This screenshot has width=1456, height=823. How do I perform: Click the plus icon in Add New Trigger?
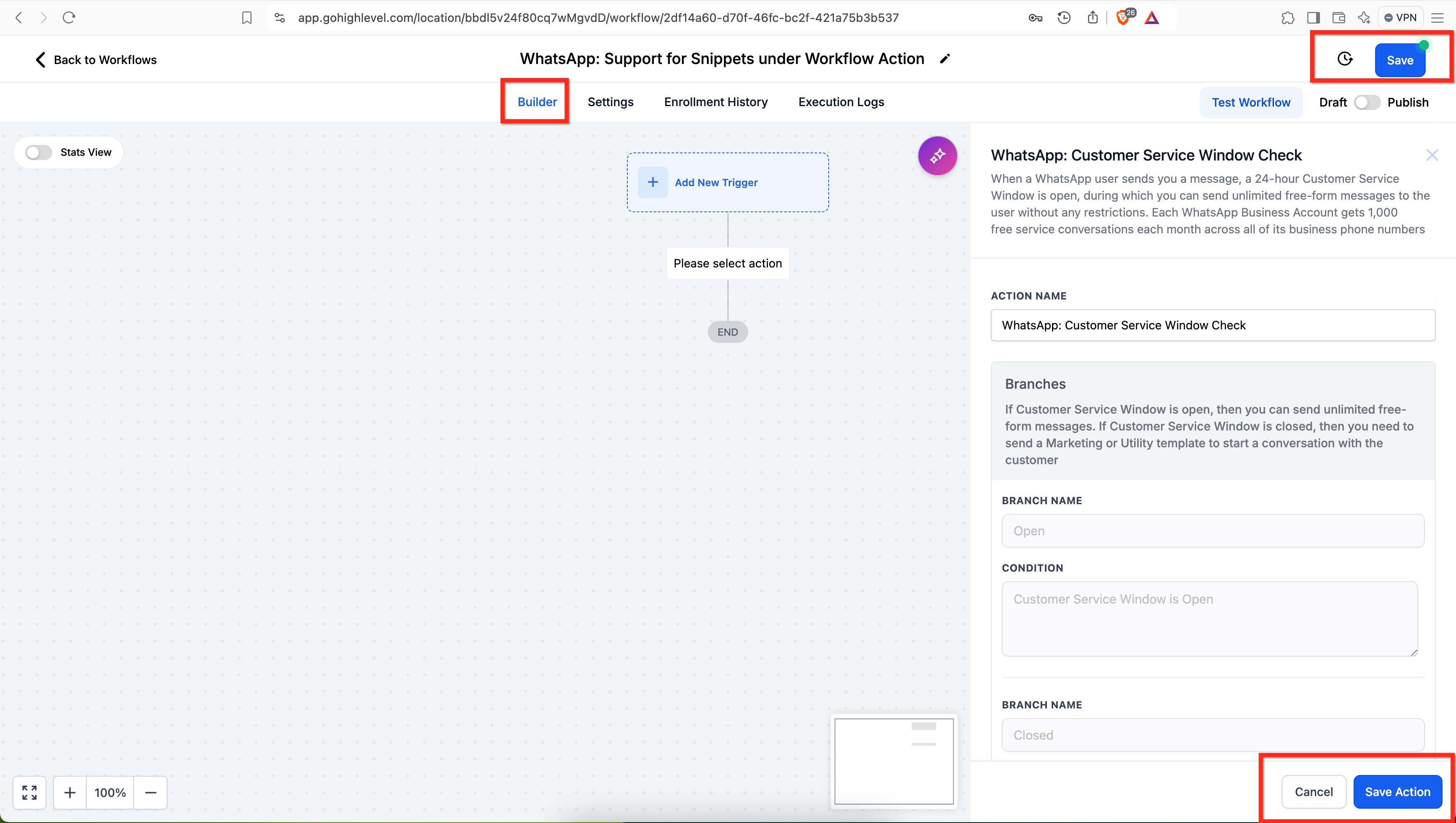pyautogui.click(x=653, y=182)
